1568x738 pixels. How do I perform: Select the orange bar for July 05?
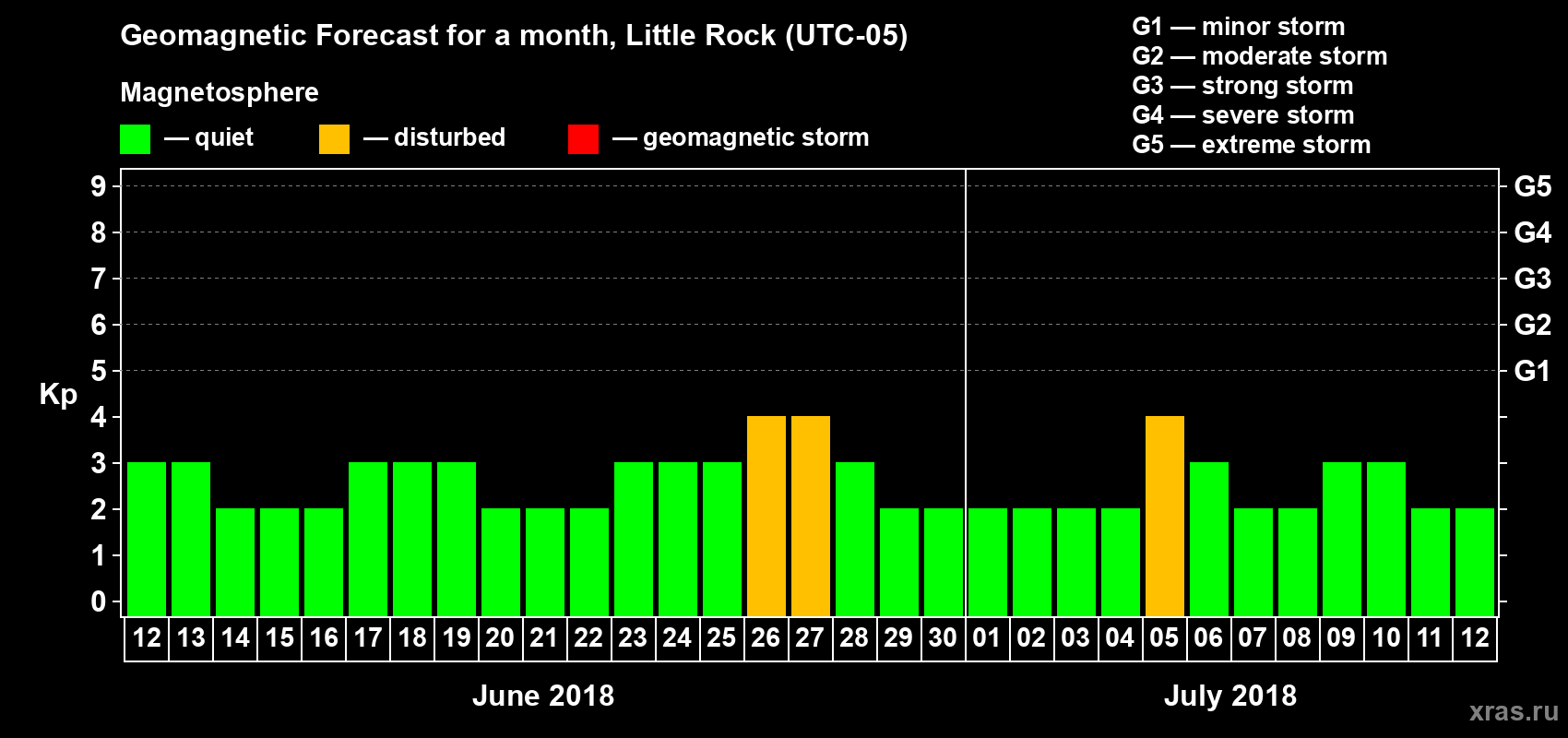pos(1165,516)
